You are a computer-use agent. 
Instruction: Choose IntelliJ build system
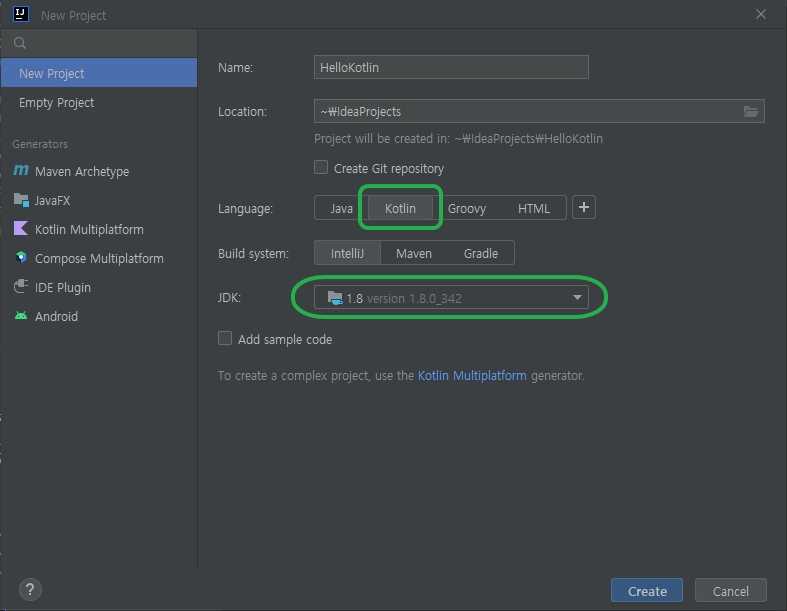pos(347,254)
